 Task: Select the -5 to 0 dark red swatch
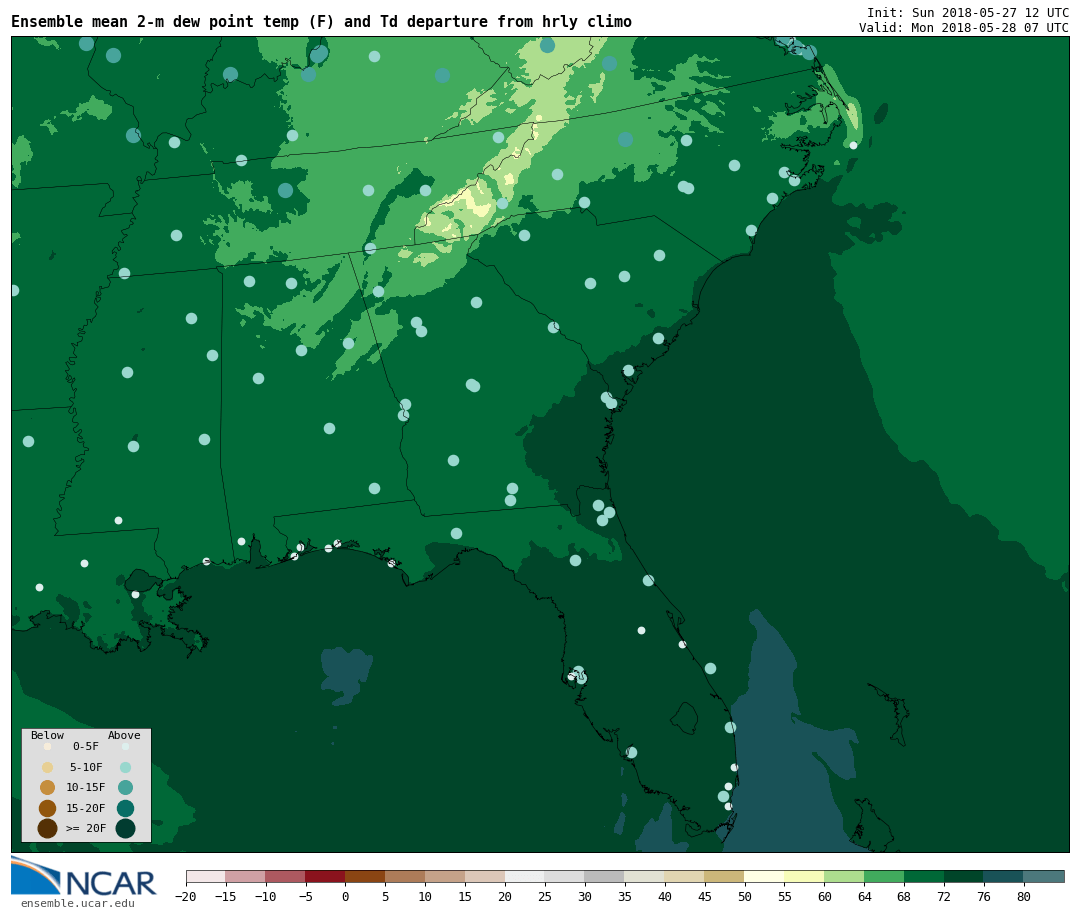(326, 876)
